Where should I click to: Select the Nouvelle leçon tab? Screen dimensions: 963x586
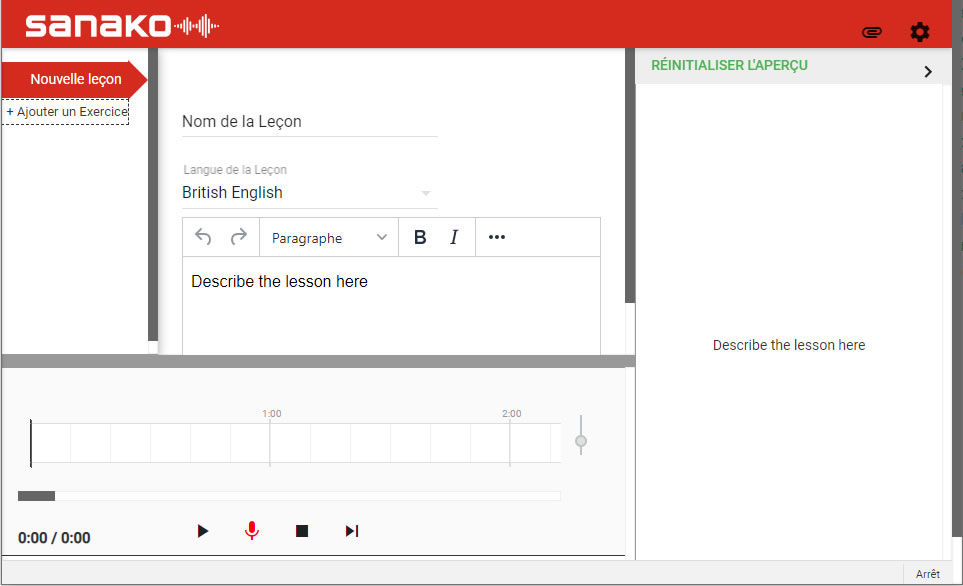(75, 79)
